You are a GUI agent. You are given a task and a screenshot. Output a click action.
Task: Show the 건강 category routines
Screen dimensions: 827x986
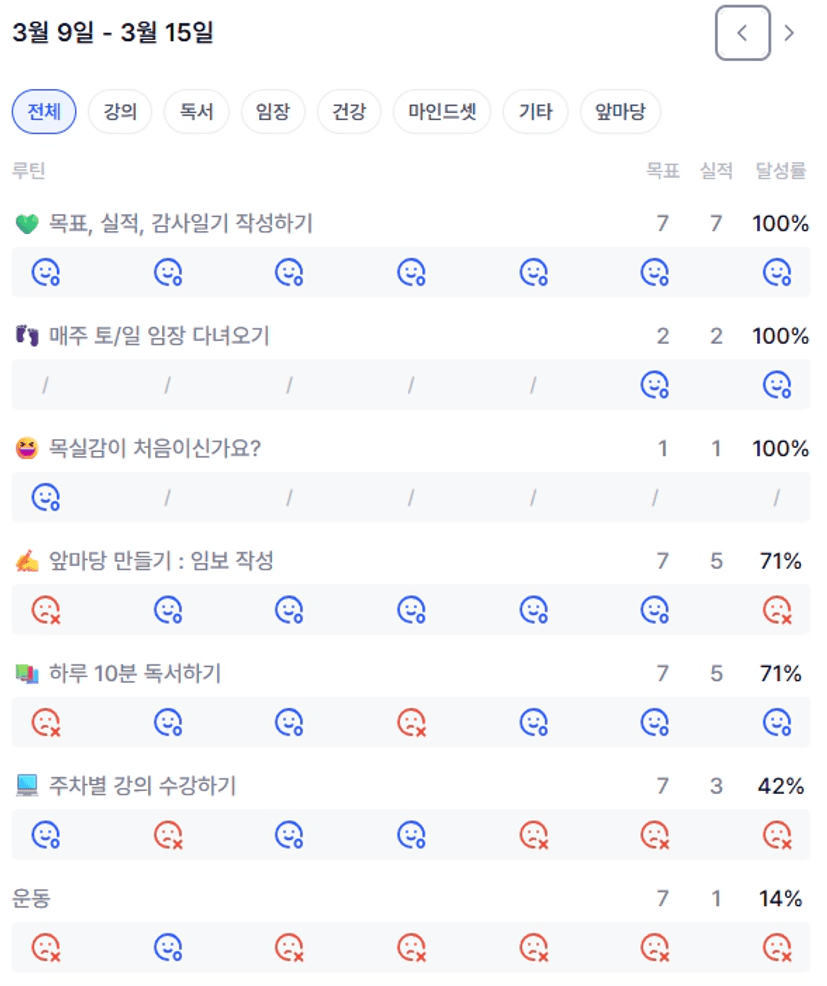(349, 112)
